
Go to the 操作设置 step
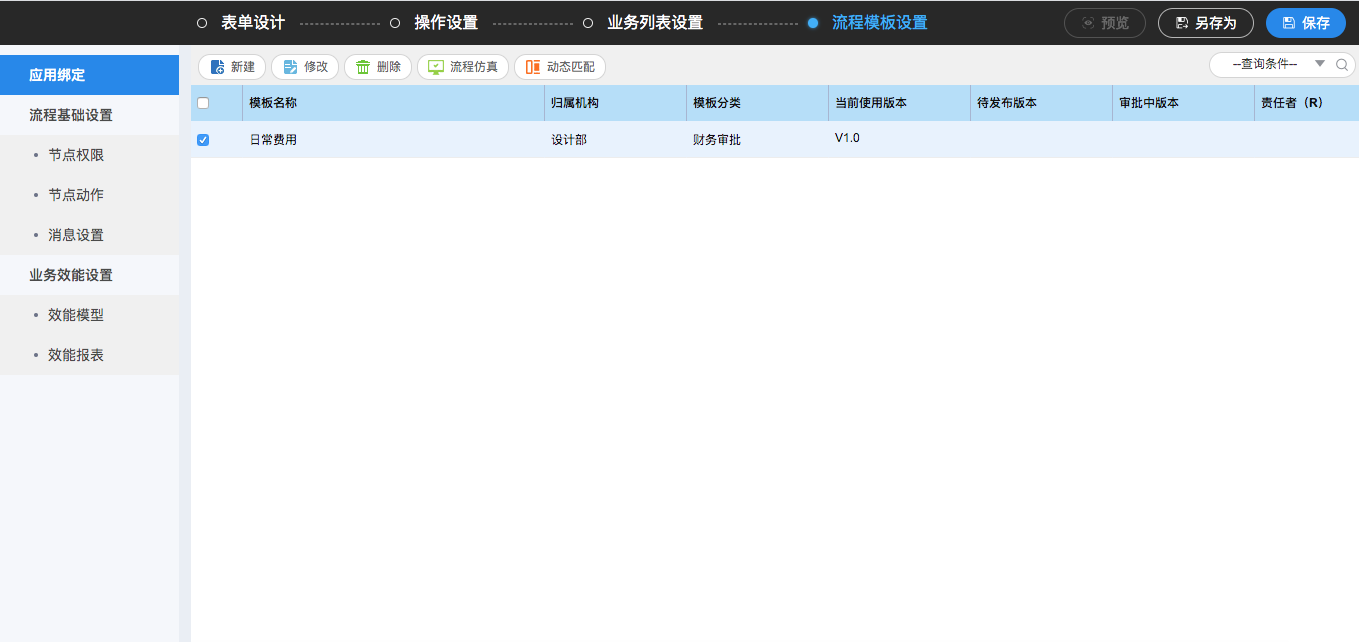click(x=446, y=23)
